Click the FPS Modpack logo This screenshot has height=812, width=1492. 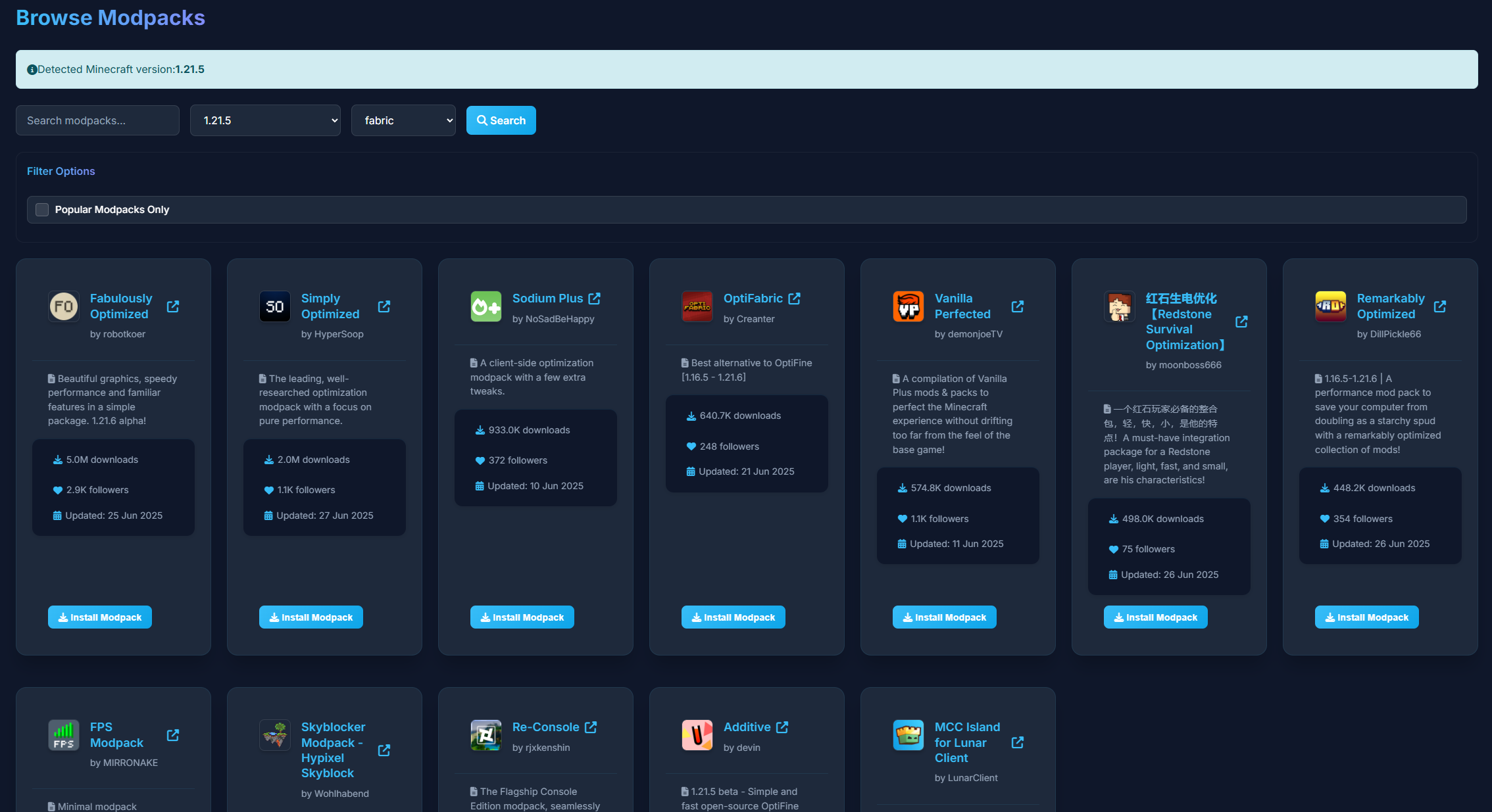[x=64, y=735]
